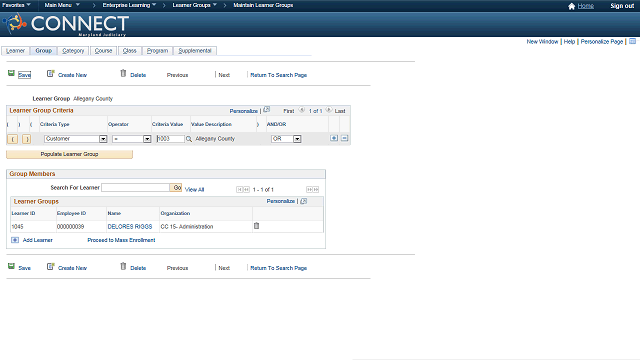The width and height of the screenshot is (640, 360).
Task: Click the bottom Create New icon
Action: (x=51, y=267)
